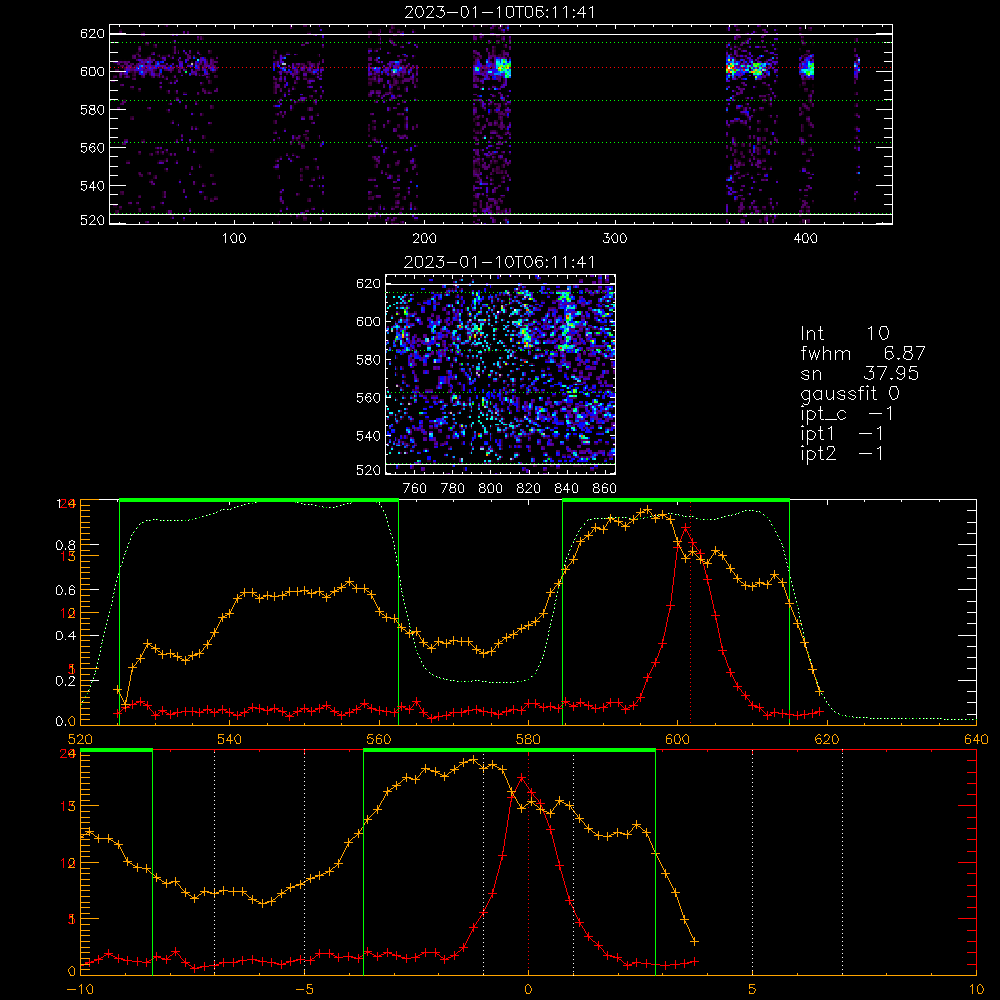Click x-axis label 520 of the third plot
Screen dimensions: 1000x1000
(x=80, y=740)
